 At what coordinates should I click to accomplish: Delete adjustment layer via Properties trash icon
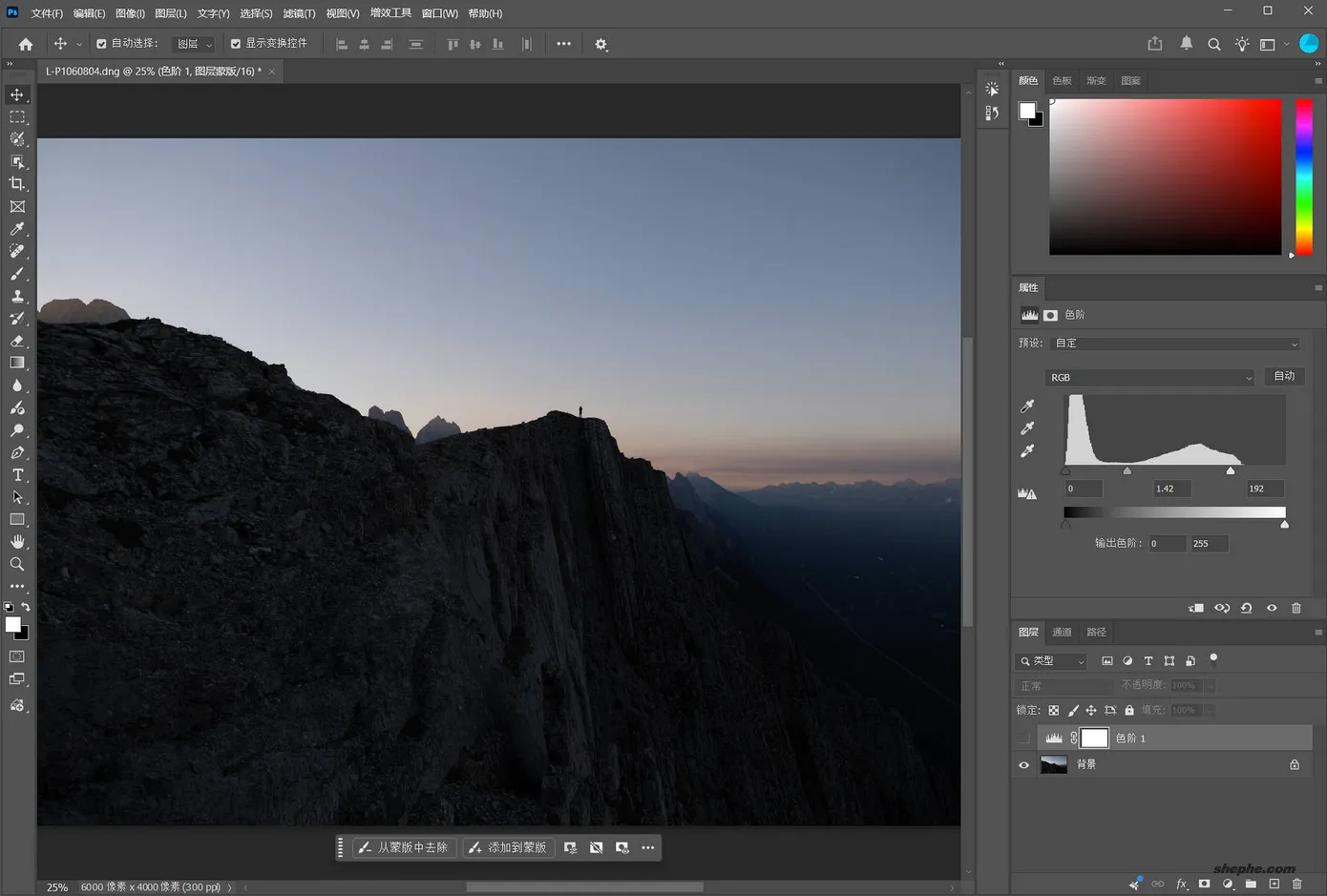pyautogui.click(x=1295, y=608)
